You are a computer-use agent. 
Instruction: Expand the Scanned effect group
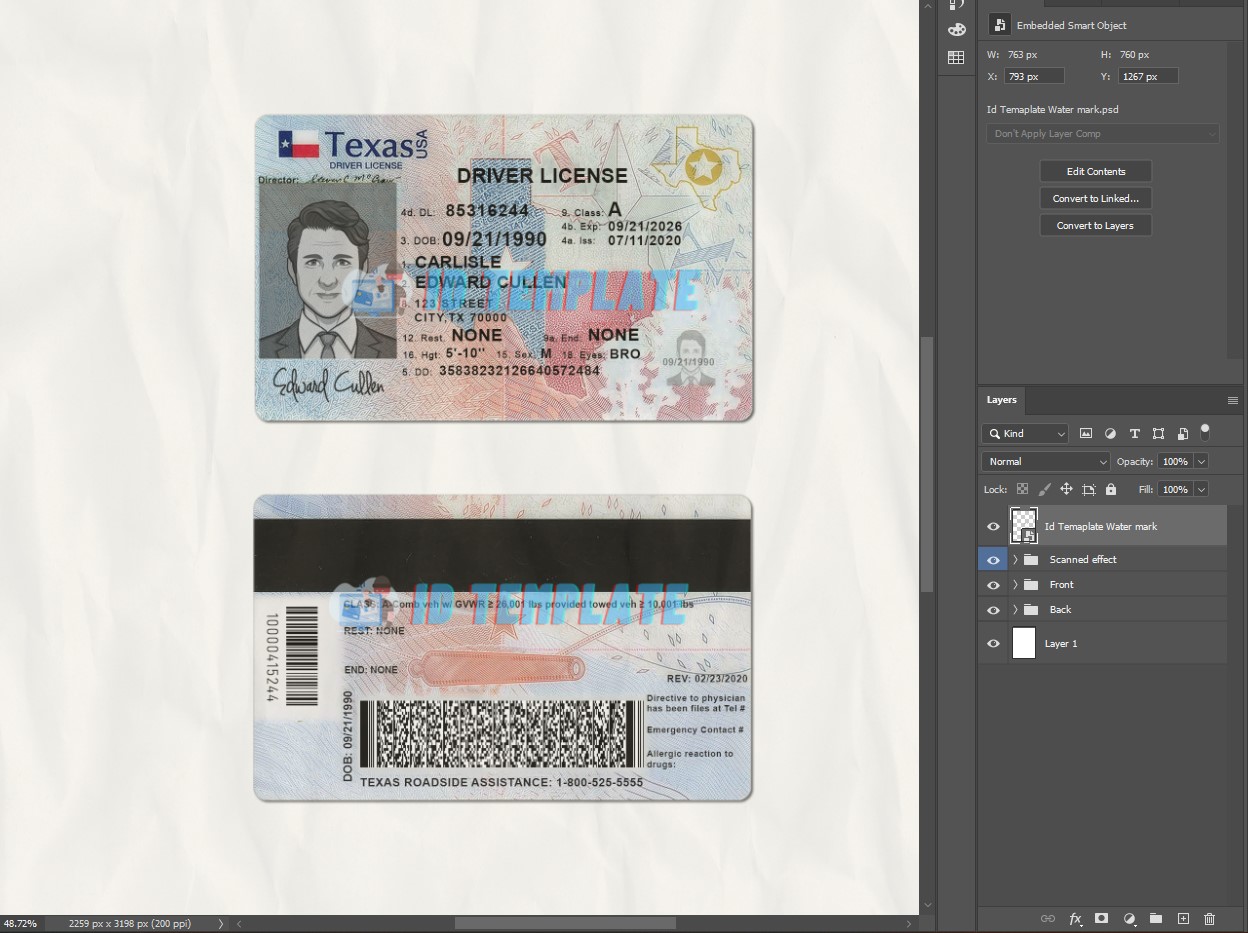(x=1015, y=559)
